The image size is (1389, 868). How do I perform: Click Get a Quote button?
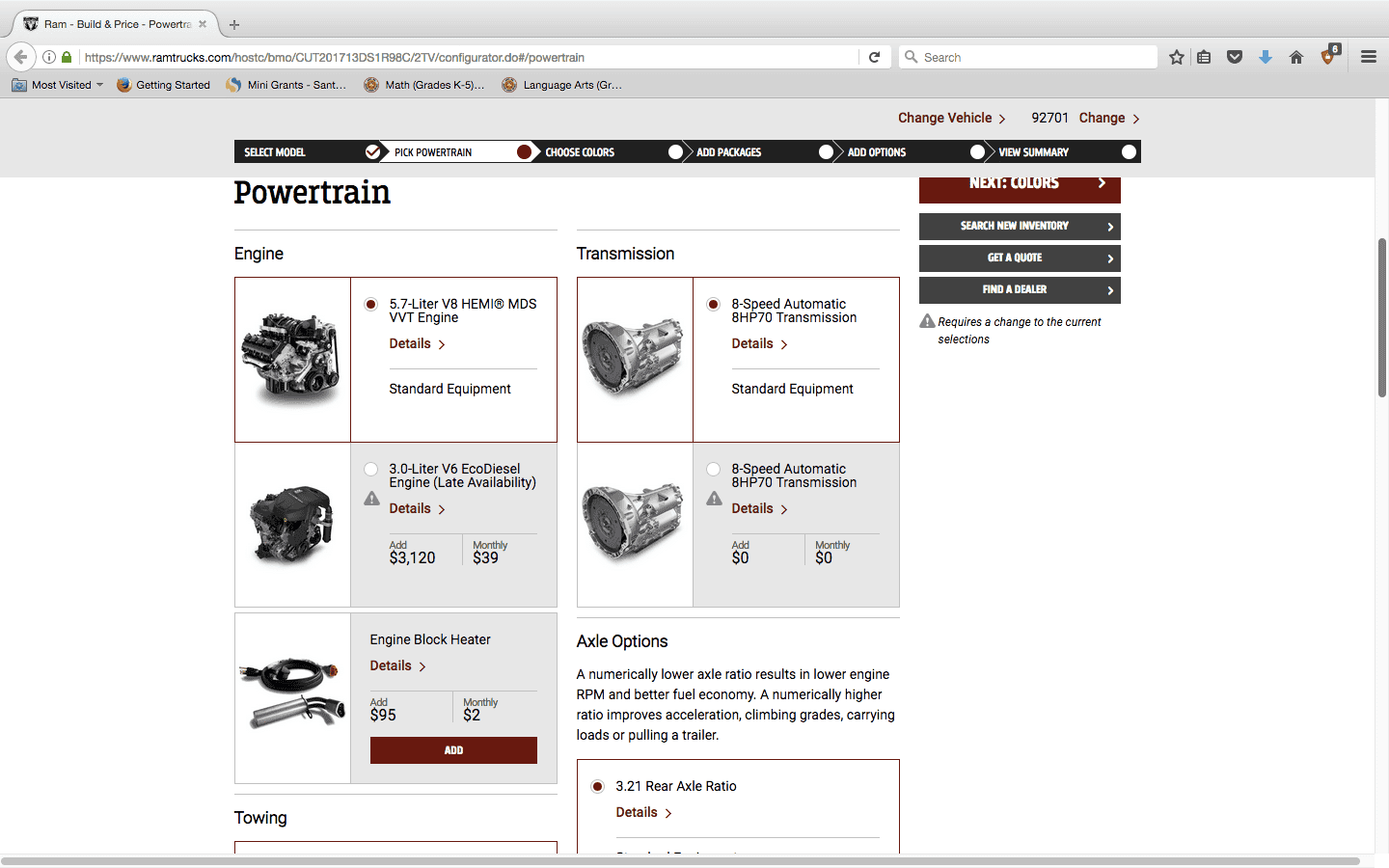point(1020,258)
